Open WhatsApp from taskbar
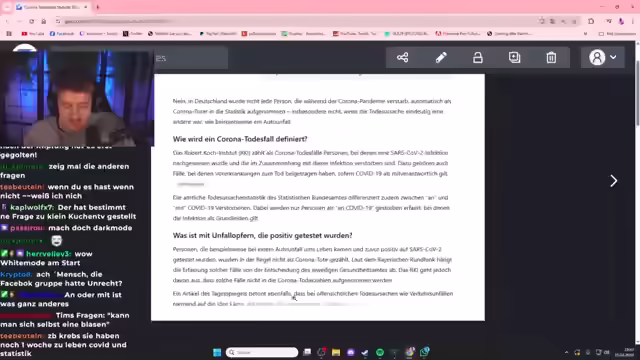The height and width of the screenshot is (360, 640). pos(424,352)
